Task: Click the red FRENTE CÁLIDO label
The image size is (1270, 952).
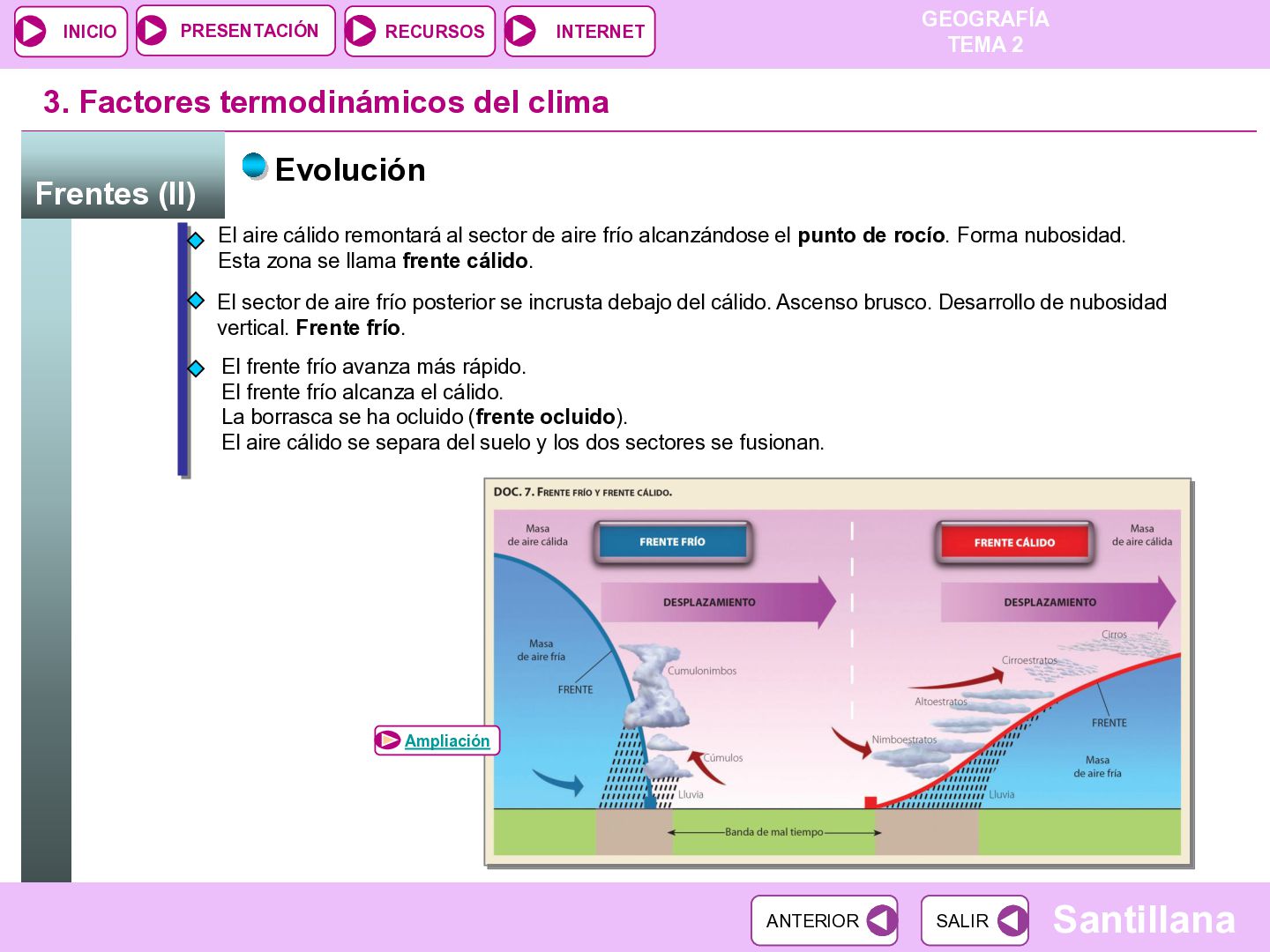Action: tap(1014, 542)
